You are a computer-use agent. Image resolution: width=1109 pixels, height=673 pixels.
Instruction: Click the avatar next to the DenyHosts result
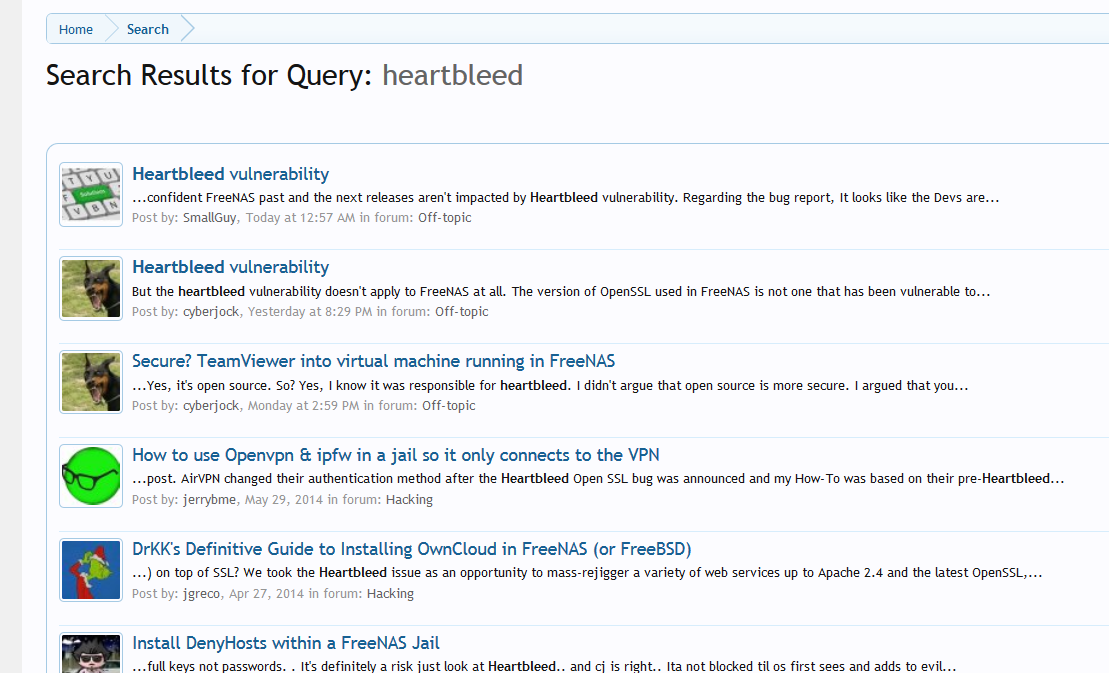coord(91,653)
